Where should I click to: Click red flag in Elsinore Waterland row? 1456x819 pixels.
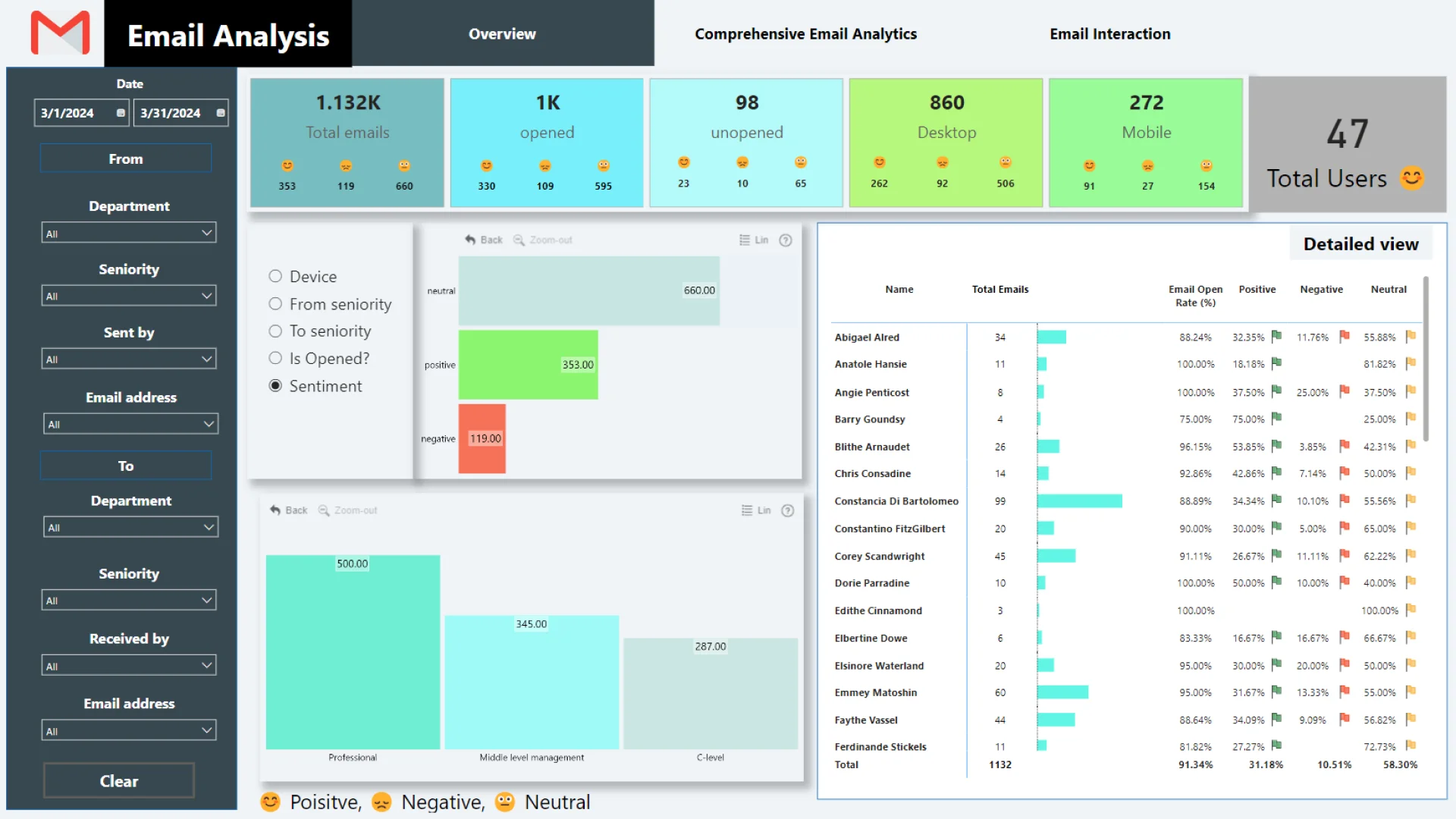pos(1345,665)
